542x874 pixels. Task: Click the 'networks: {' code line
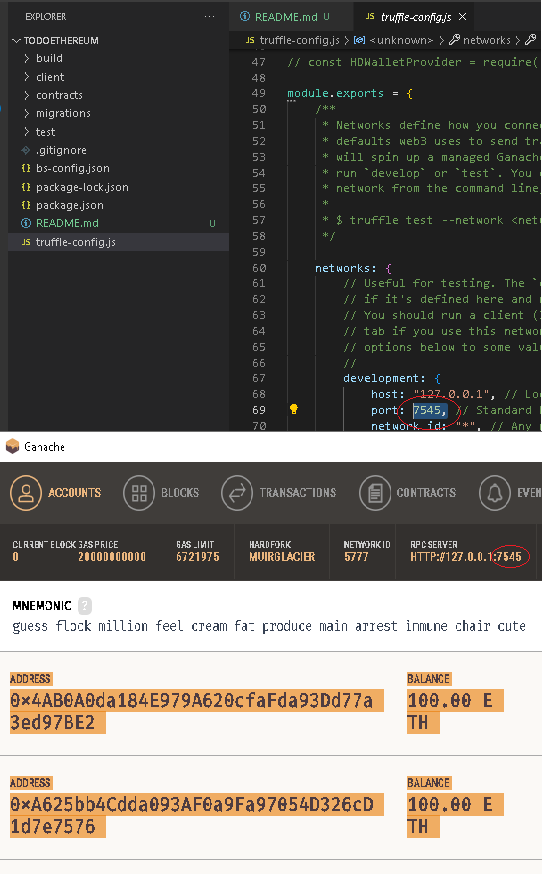pyautogui.click(x=354, y=268)
